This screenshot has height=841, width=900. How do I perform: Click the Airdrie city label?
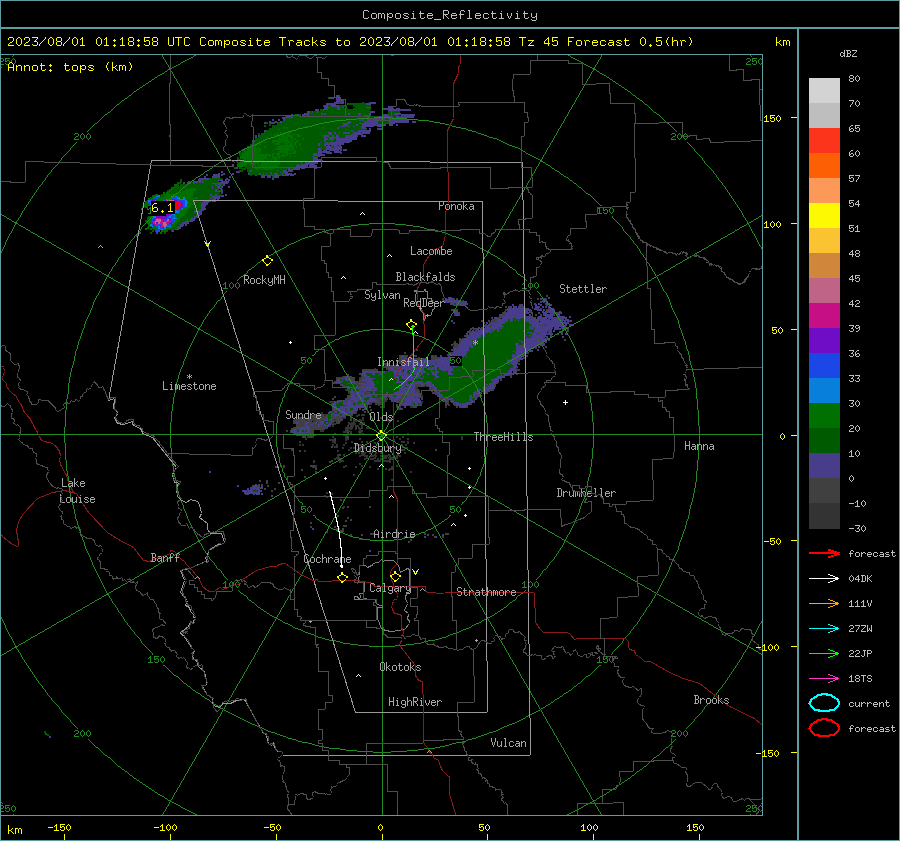(394, 534)
